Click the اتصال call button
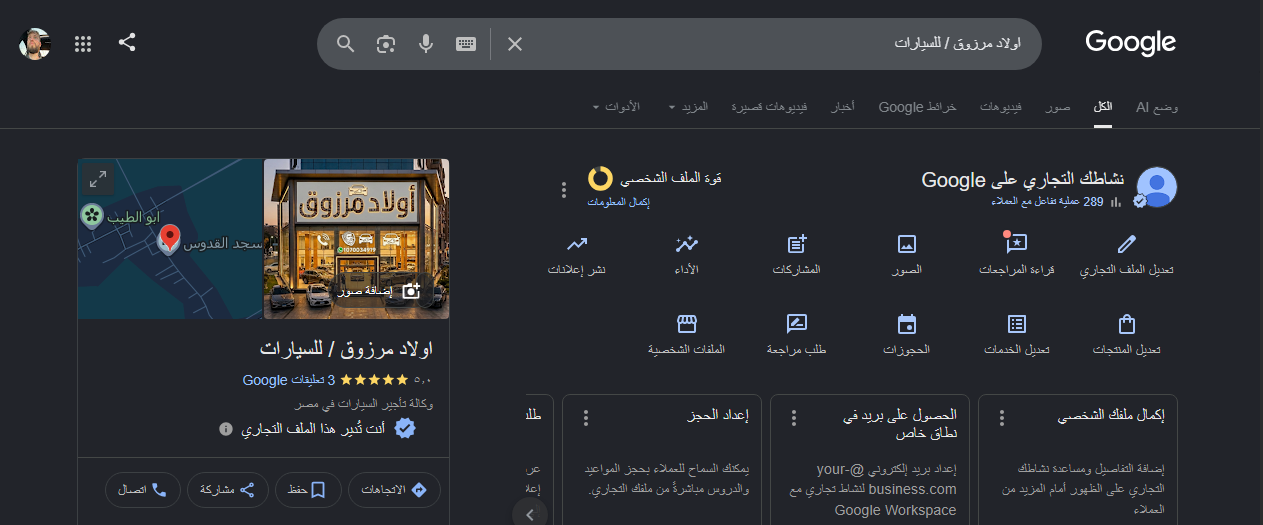This screenshot has height=525, width=1263. point(142,490)
